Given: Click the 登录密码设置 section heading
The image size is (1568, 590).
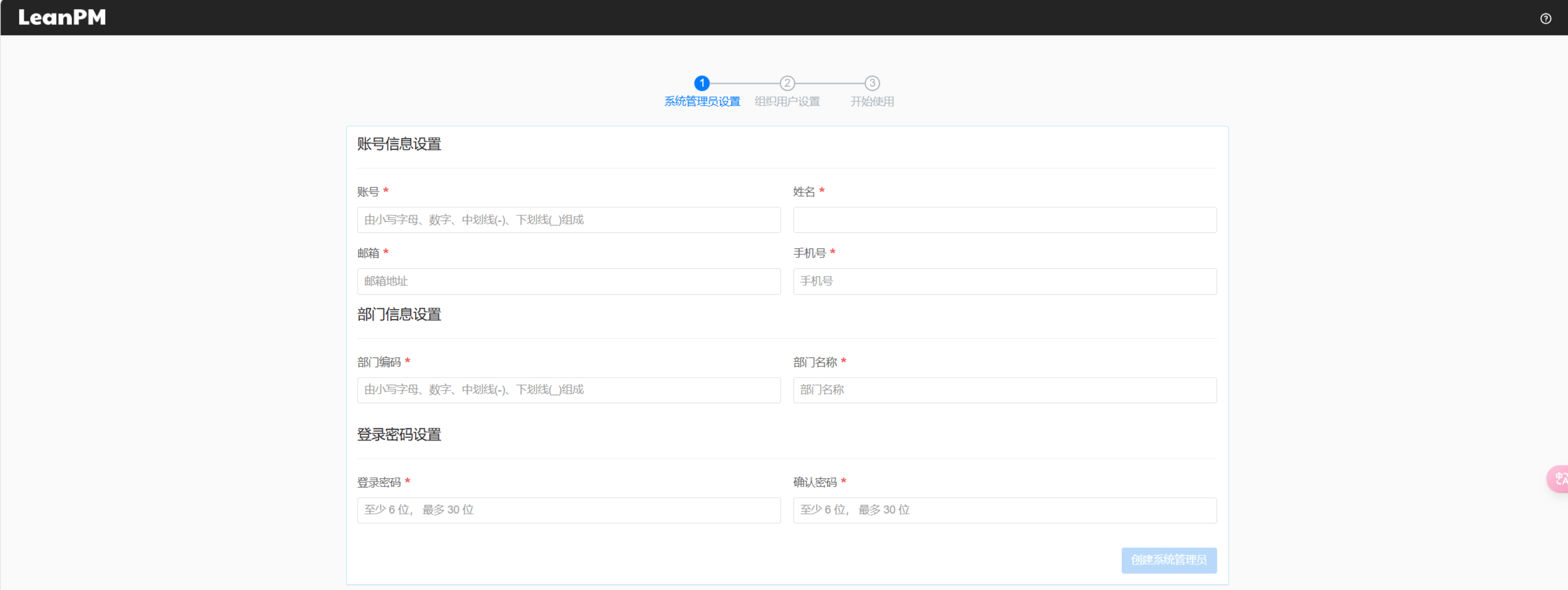Looking at the screenshot, I should 399,435.
